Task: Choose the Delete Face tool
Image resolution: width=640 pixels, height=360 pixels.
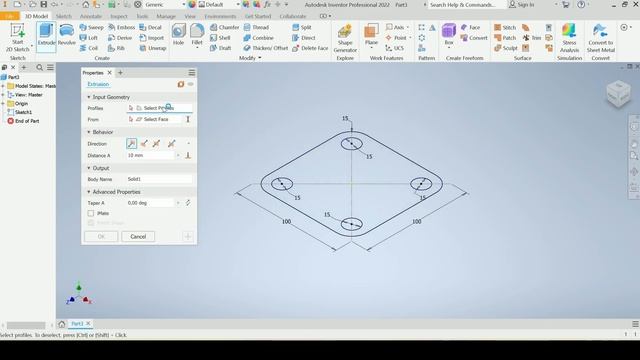Action: (310, 48)
